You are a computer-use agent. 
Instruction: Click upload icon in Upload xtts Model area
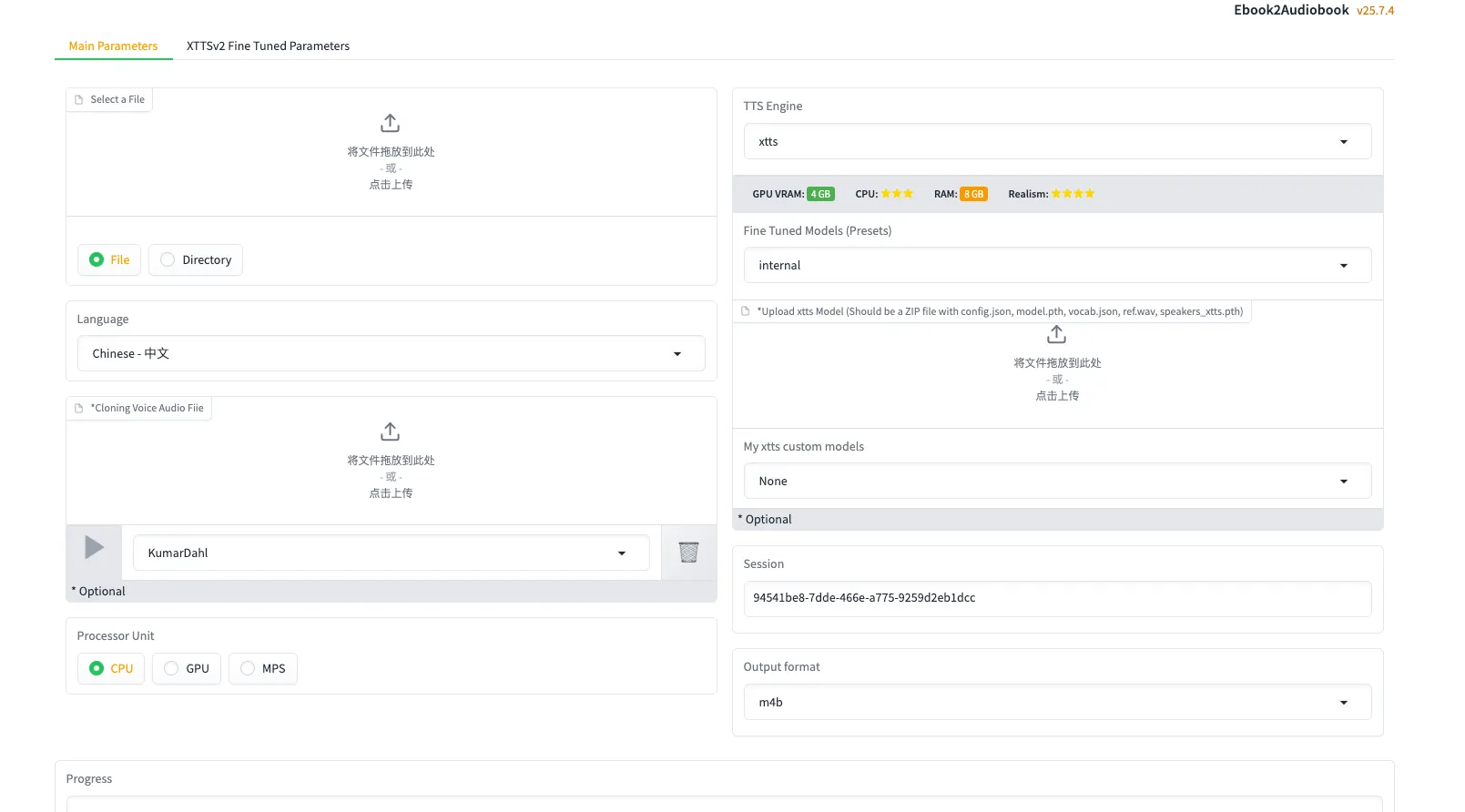[x=1056, y=334]
